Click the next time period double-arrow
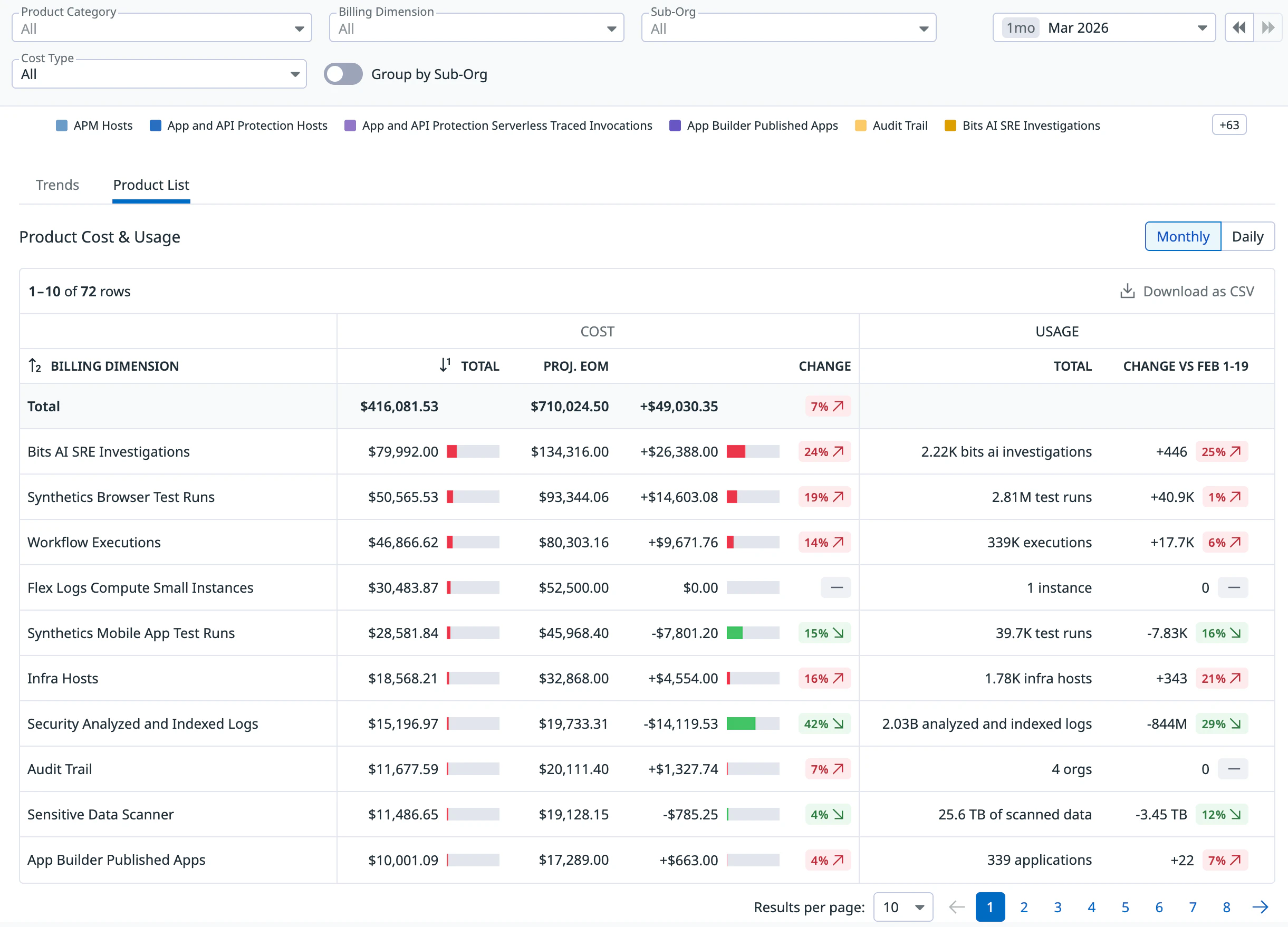Viewport: 1288px width, 927px height. pyautogui.click(x=1267, y=28)
